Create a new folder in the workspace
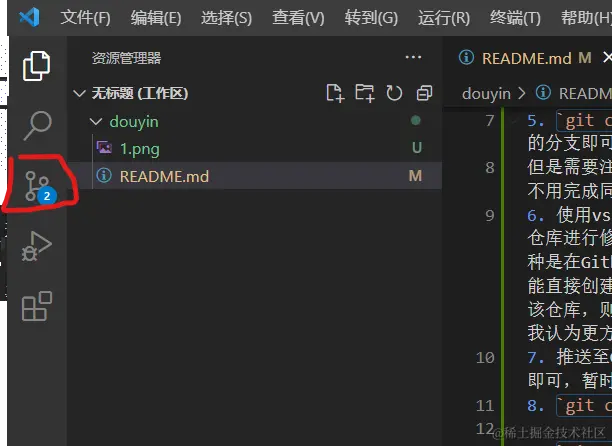612x446 pixels. pyautogui.click(x=365, y=93)
